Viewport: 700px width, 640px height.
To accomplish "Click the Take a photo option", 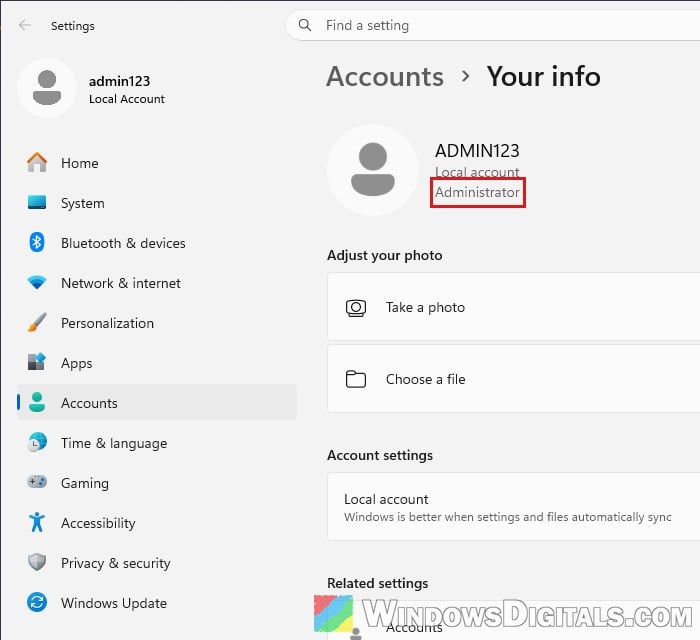I will click(x=513, y=307).
